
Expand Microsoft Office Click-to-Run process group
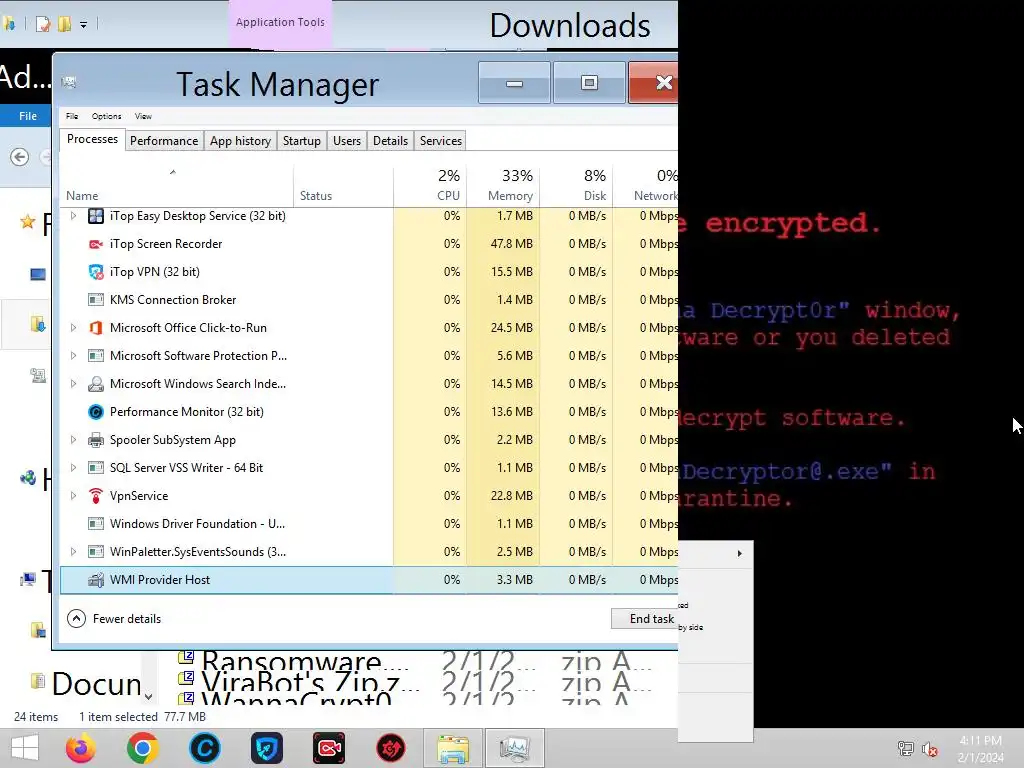click(73, 328)
